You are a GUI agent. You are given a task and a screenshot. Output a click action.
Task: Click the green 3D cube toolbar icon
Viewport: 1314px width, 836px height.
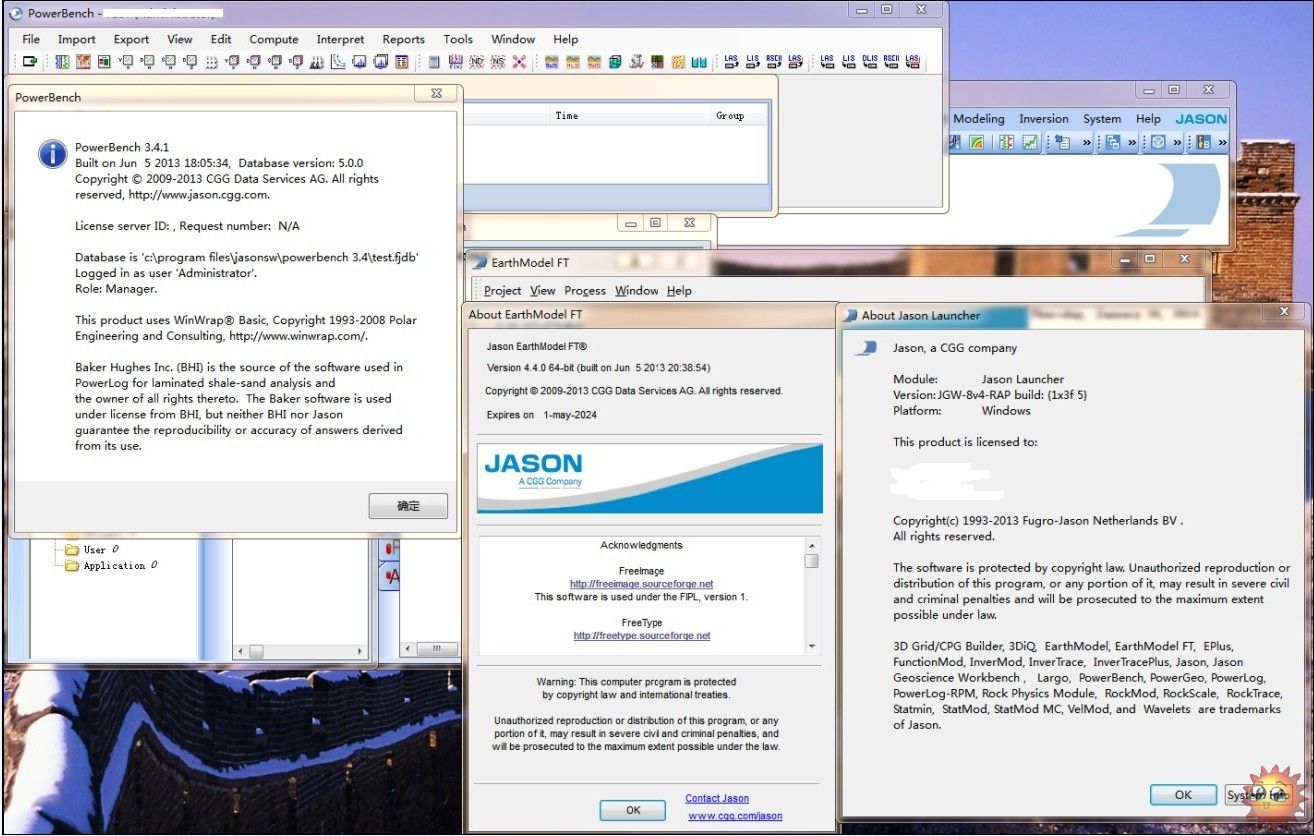click(x=615, y=62)
